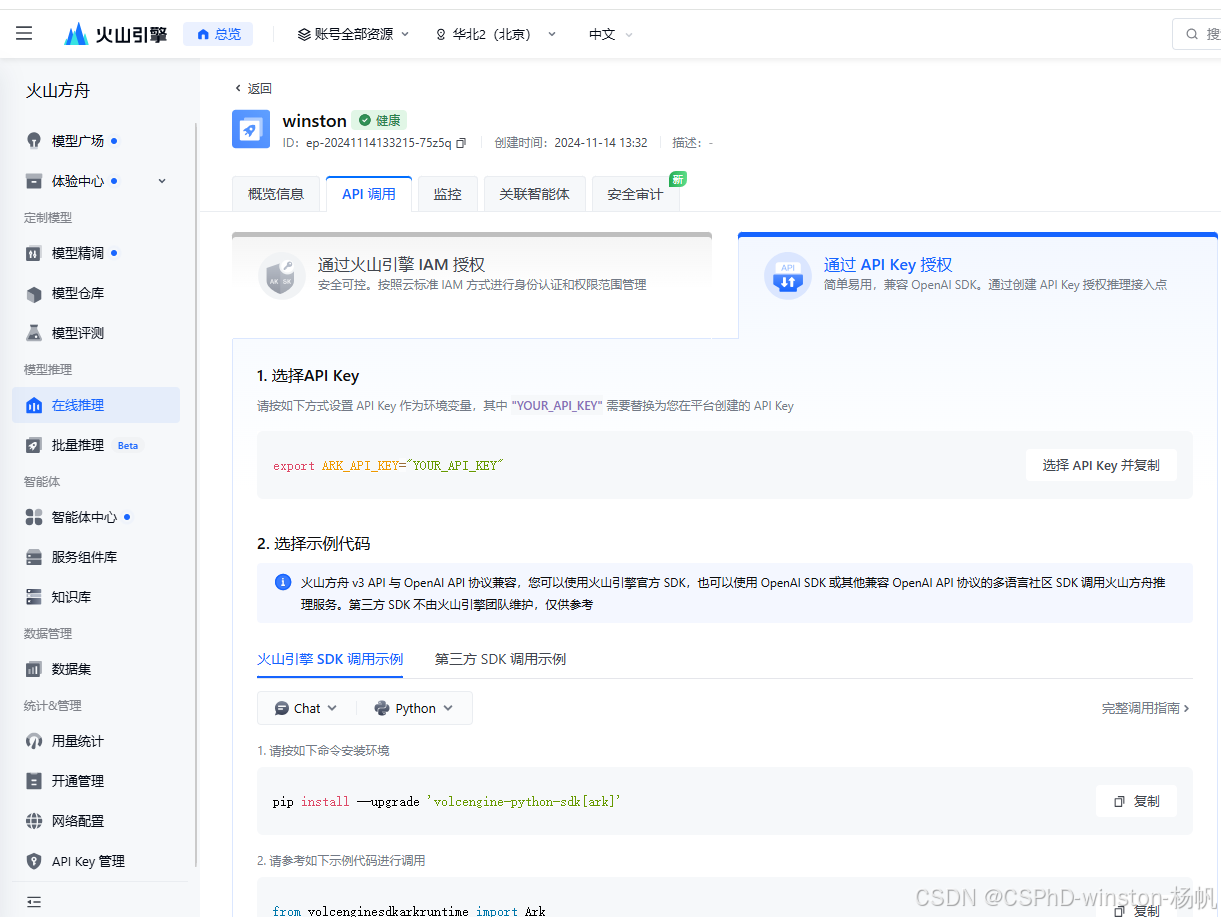The width and height of the screenshot is (1221, 917).
Task: Select 通过火山引擎 IAM 授权 option
Action: (x=472, y=284)
